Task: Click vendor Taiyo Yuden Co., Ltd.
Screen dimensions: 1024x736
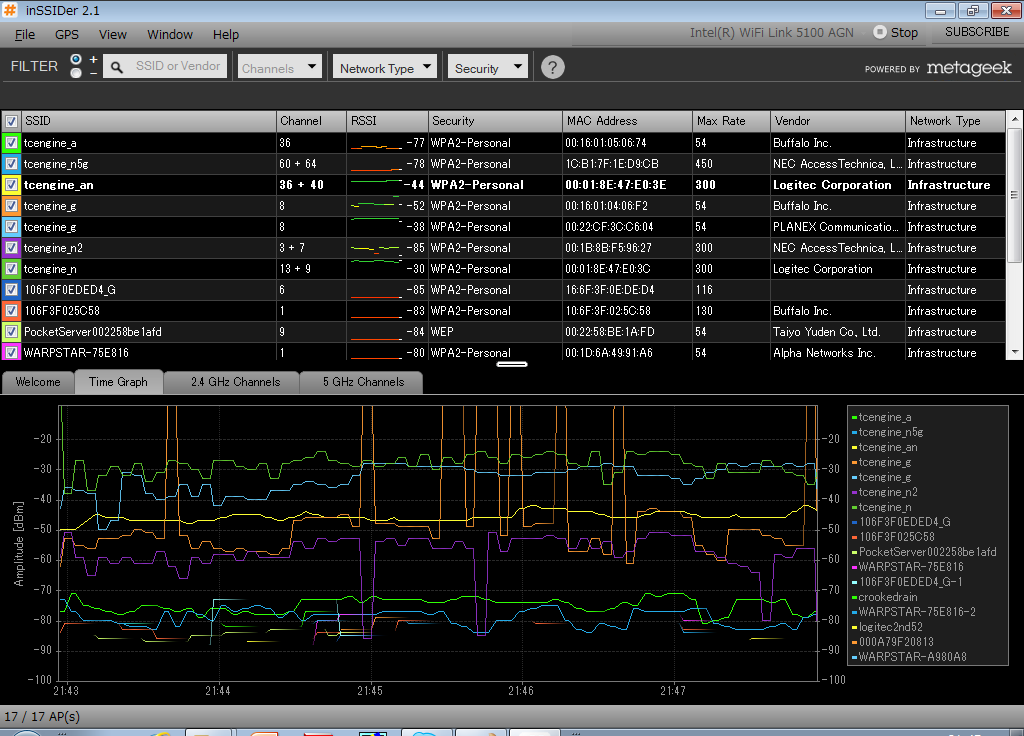Action: point(827,332)
